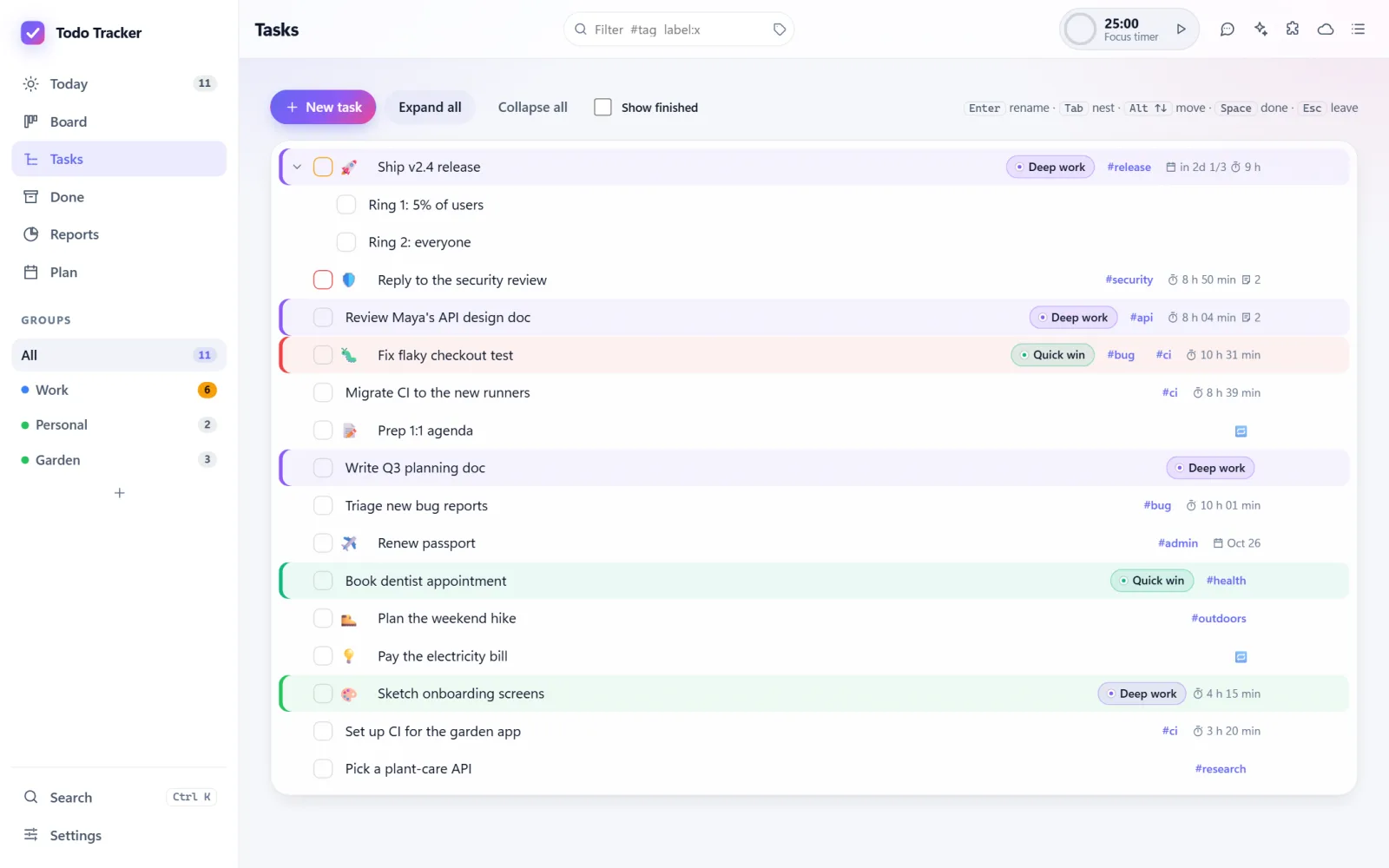Open Settings in the sidebar
Image resolution: width=1389 pixels, height=868 pixels.
[119, 835]
